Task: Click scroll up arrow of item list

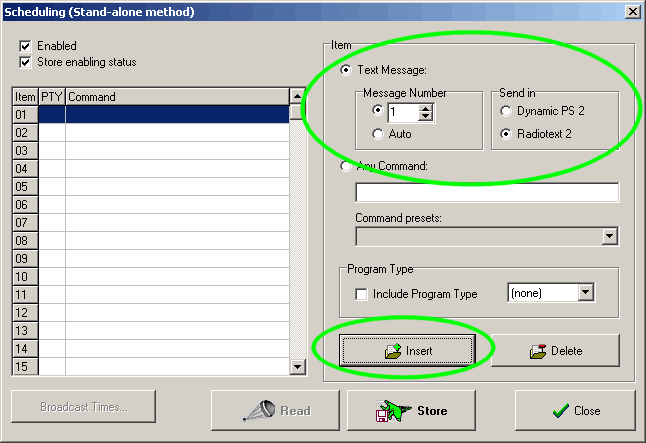Action: (297, 96)
